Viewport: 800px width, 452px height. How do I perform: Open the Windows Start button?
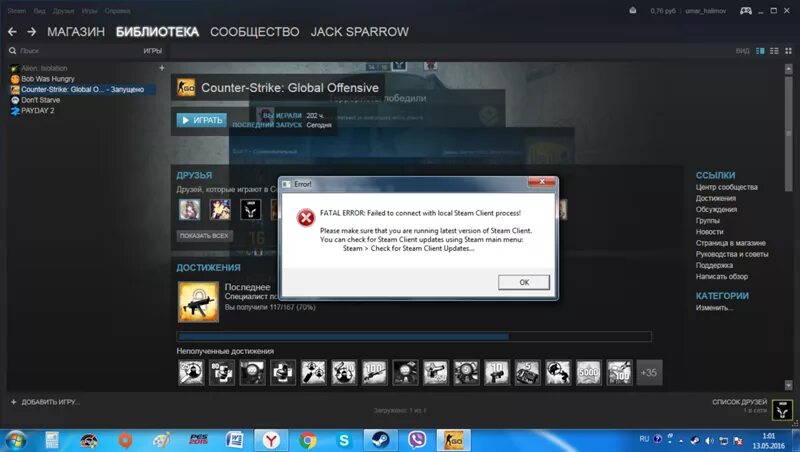[x=15, y=440]
